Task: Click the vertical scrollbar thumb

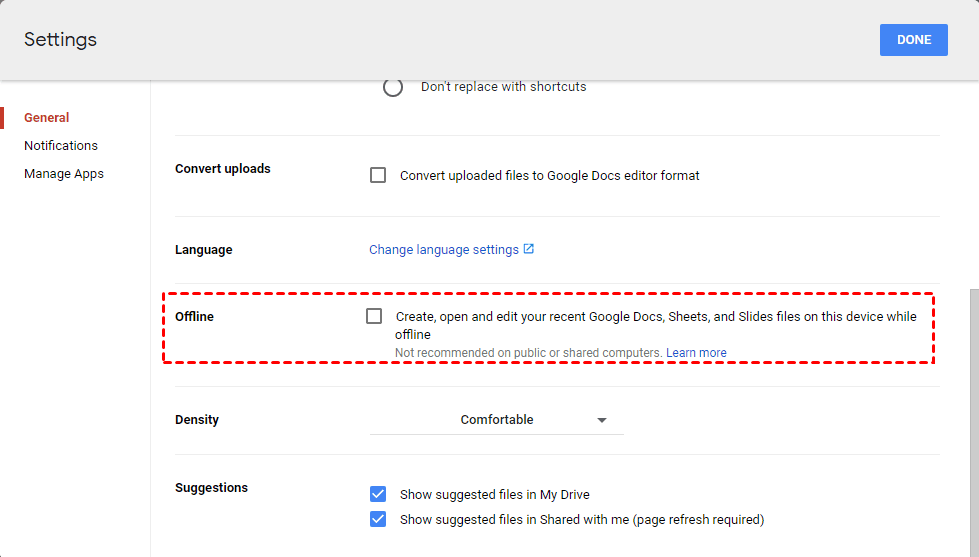Action: (x=972, y=420)
